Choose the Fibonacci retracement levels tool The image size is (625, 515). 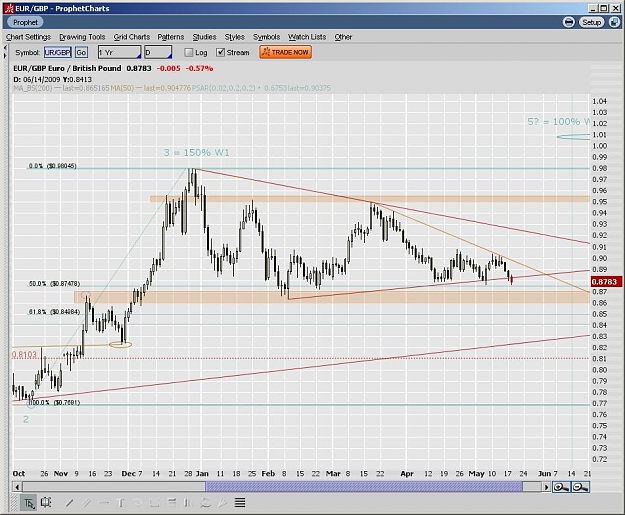click(172, 503)
